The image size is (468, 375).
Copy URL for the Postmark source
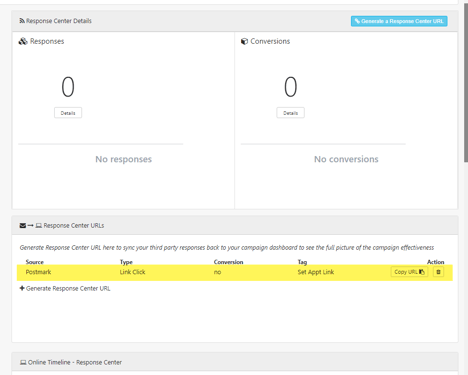pyautogui.click(x=409, y=272)
